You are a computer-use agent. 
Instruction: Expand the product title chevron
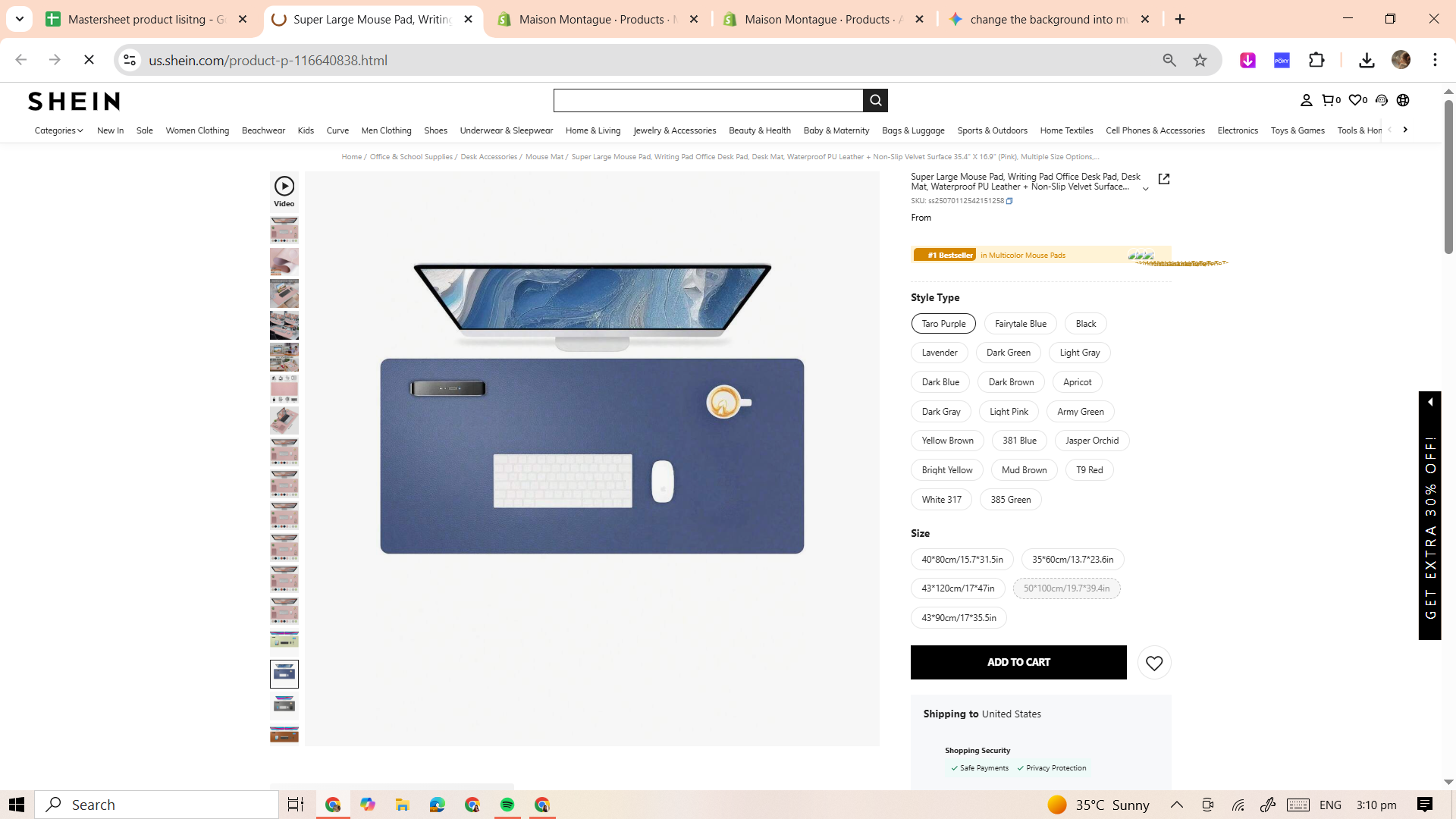(x=1145, y=189)
